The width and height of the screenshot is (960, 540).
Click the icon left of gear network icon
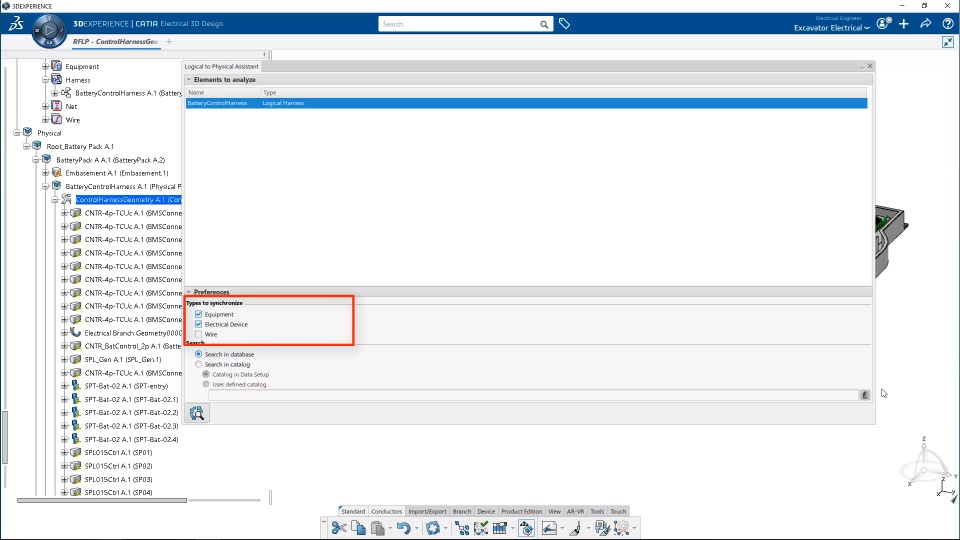pyautogui.click(x=602, y=528)
